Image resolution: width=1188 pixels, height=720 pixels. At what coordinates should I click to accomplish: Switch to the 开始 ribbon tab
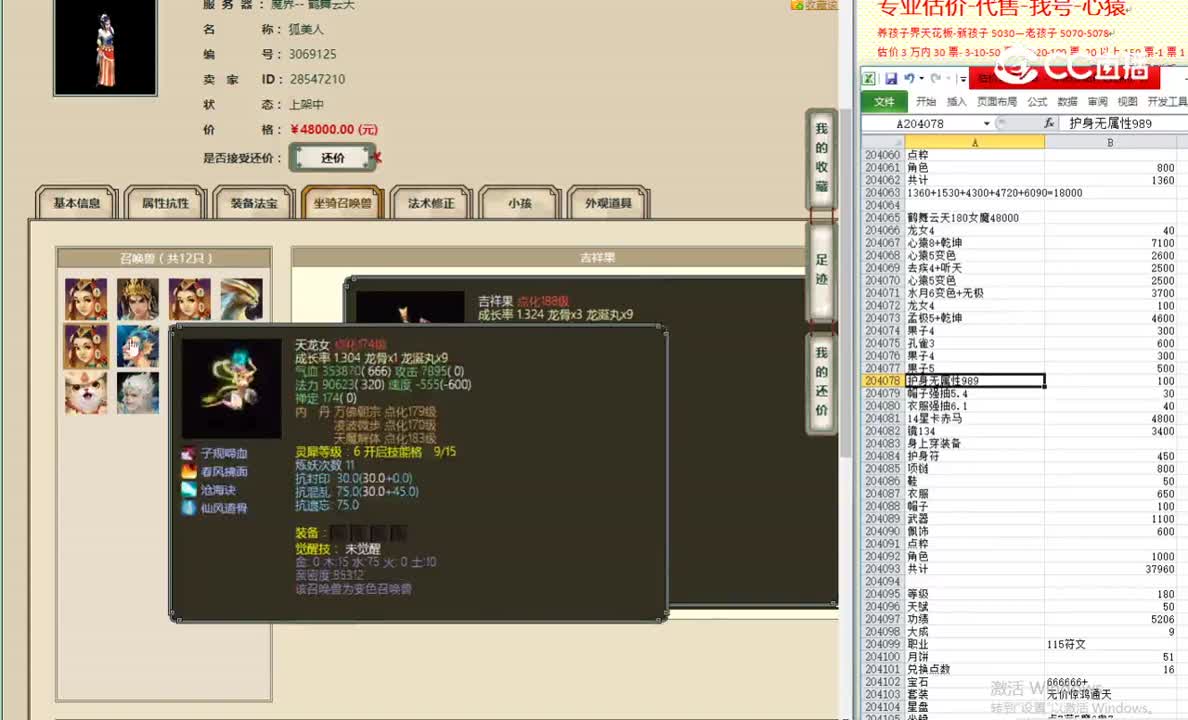pos(926,102)
